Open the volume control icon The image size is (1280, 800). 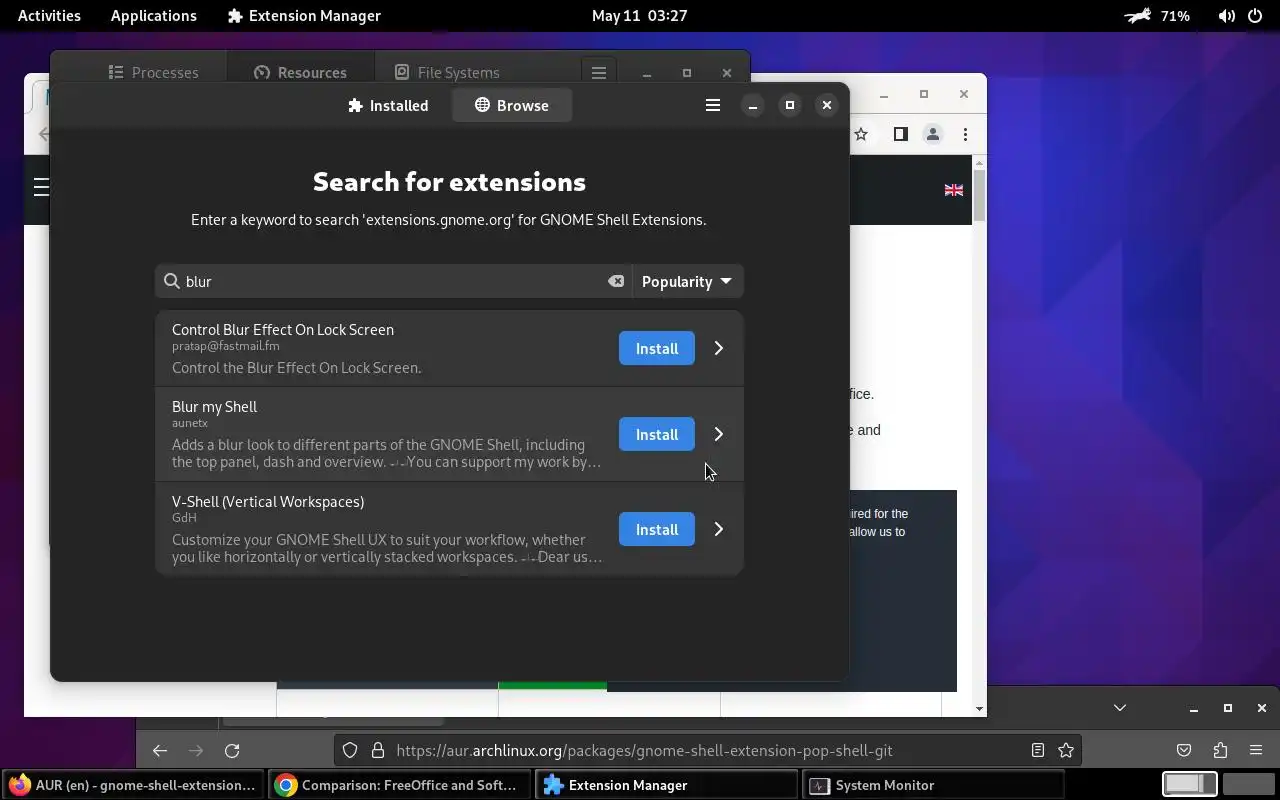point(1226,16)
